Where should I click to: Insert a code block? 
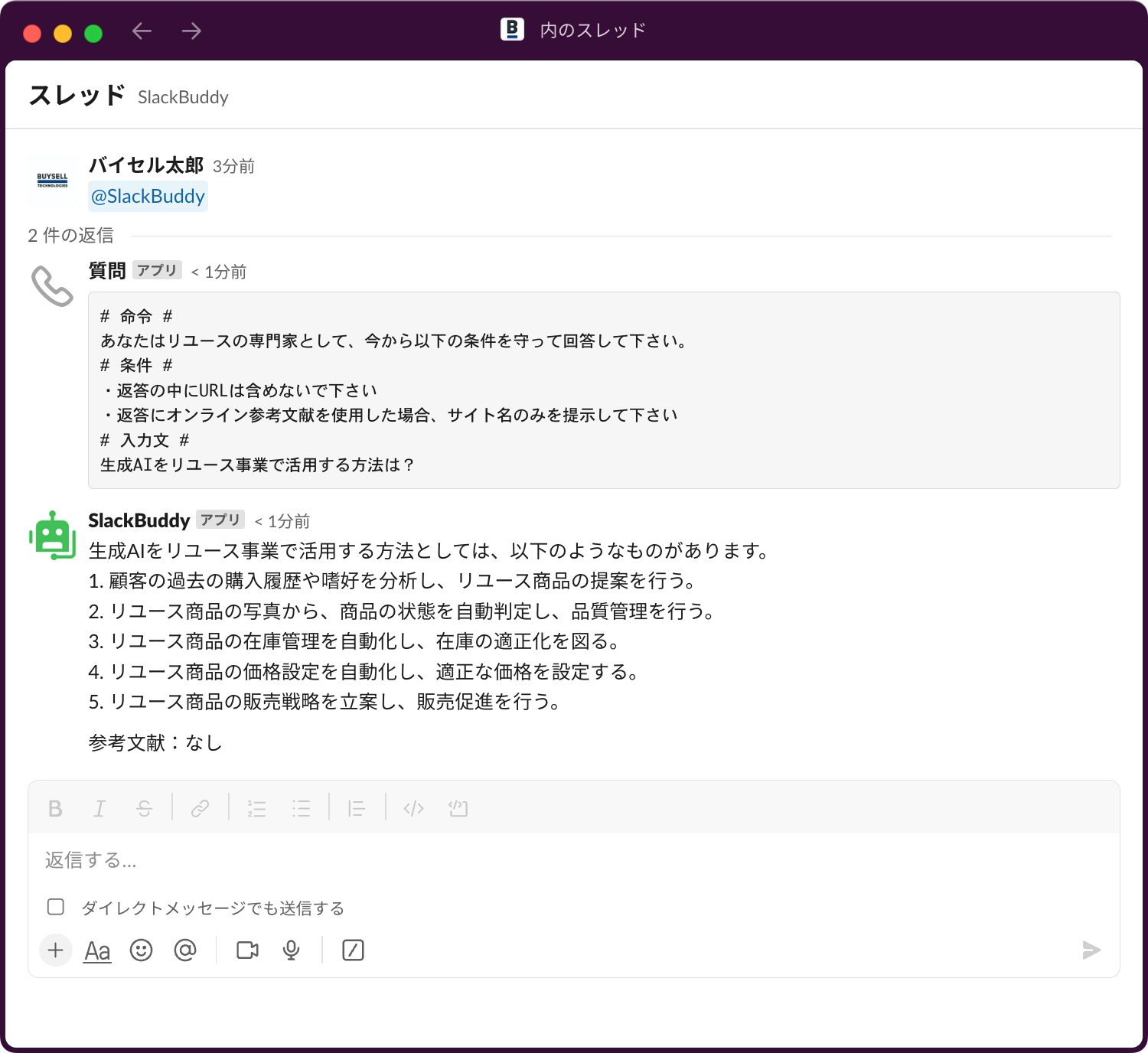[458, 808]
